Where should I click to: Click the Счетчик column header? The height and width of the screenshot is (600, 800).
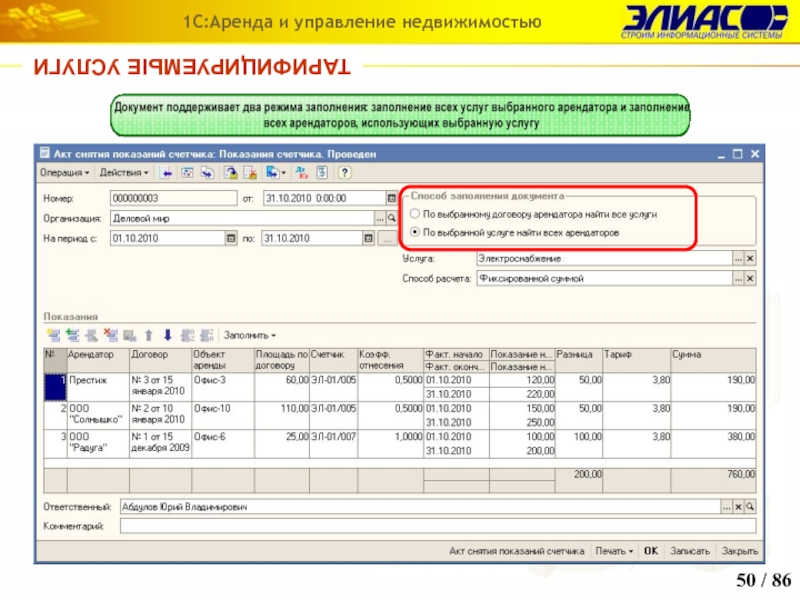(x=334, y=360)
